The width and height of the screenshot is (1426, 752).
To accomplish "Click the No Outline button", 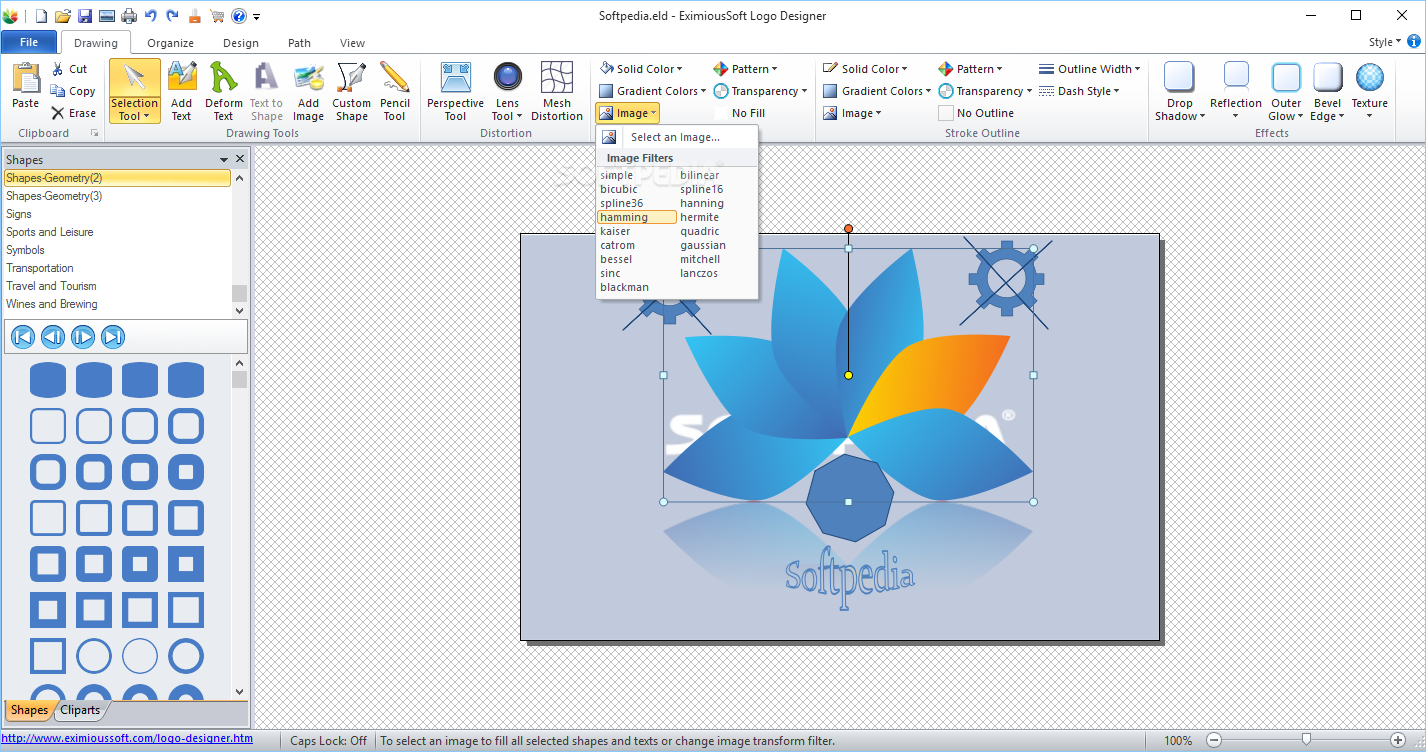I will [975, 113].
